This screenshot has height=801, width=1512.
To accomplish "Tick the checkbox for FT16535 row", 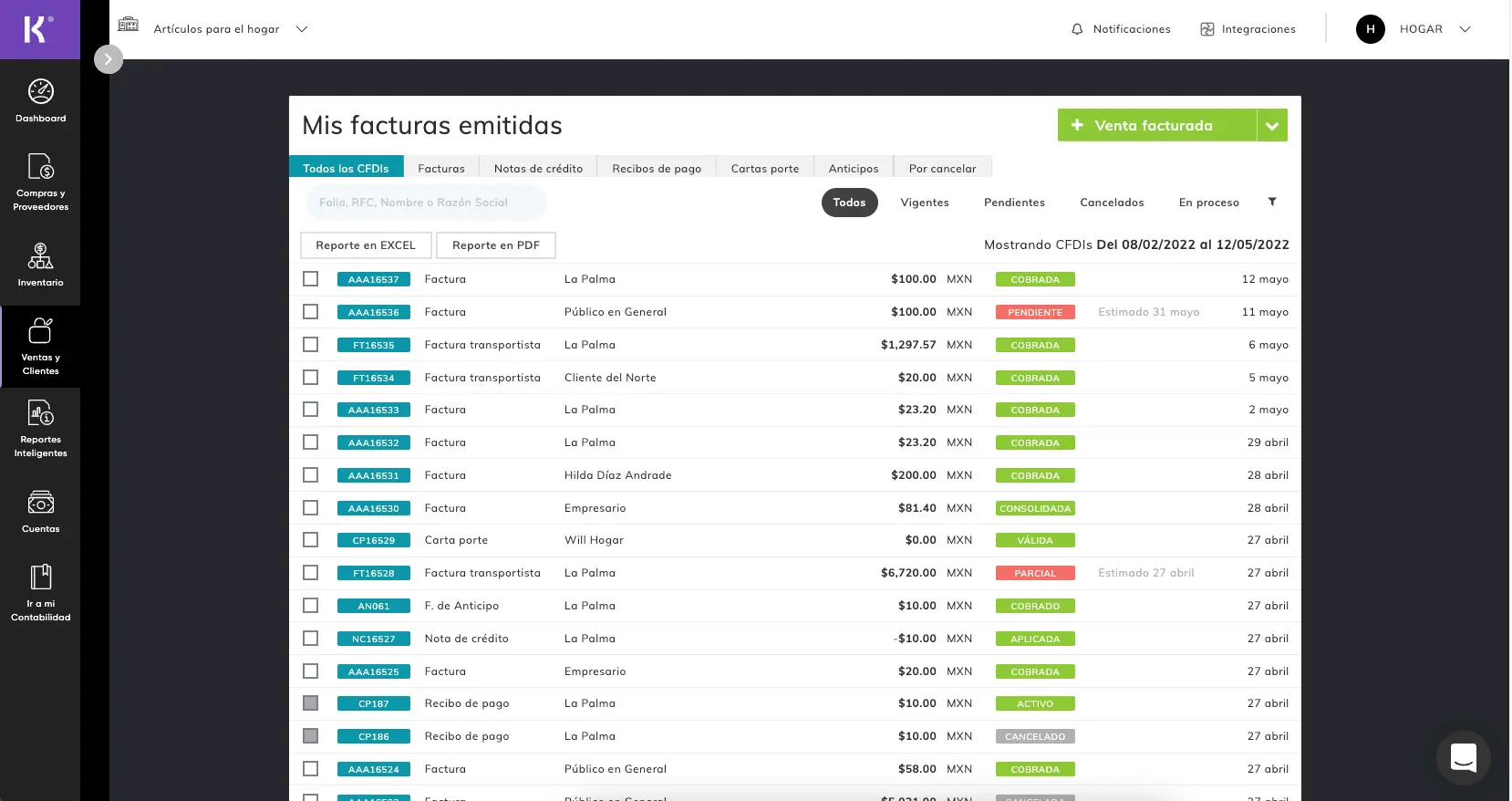I will [x=311, y=345].
